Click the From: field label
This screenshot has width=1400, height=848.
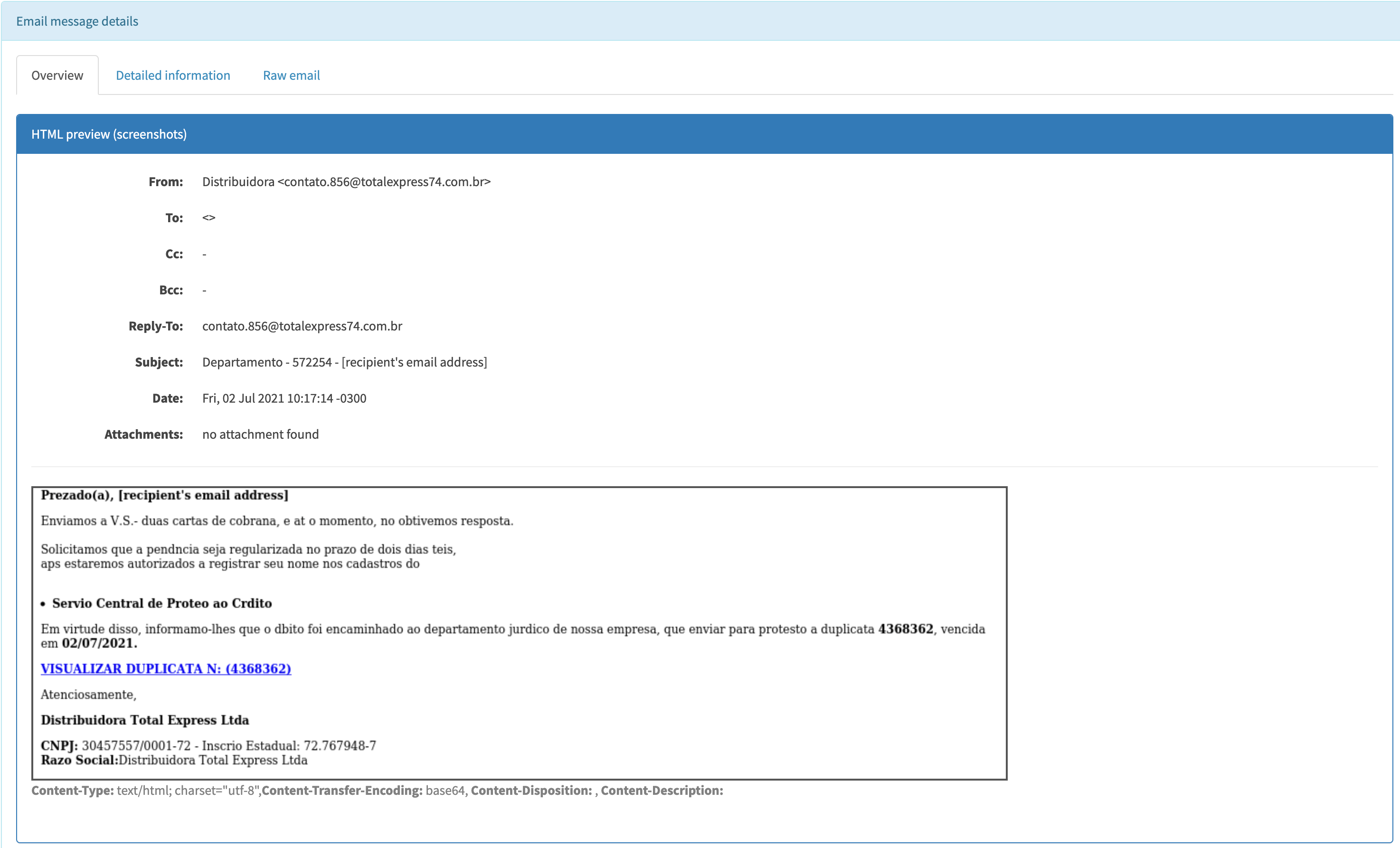(165, 182)
